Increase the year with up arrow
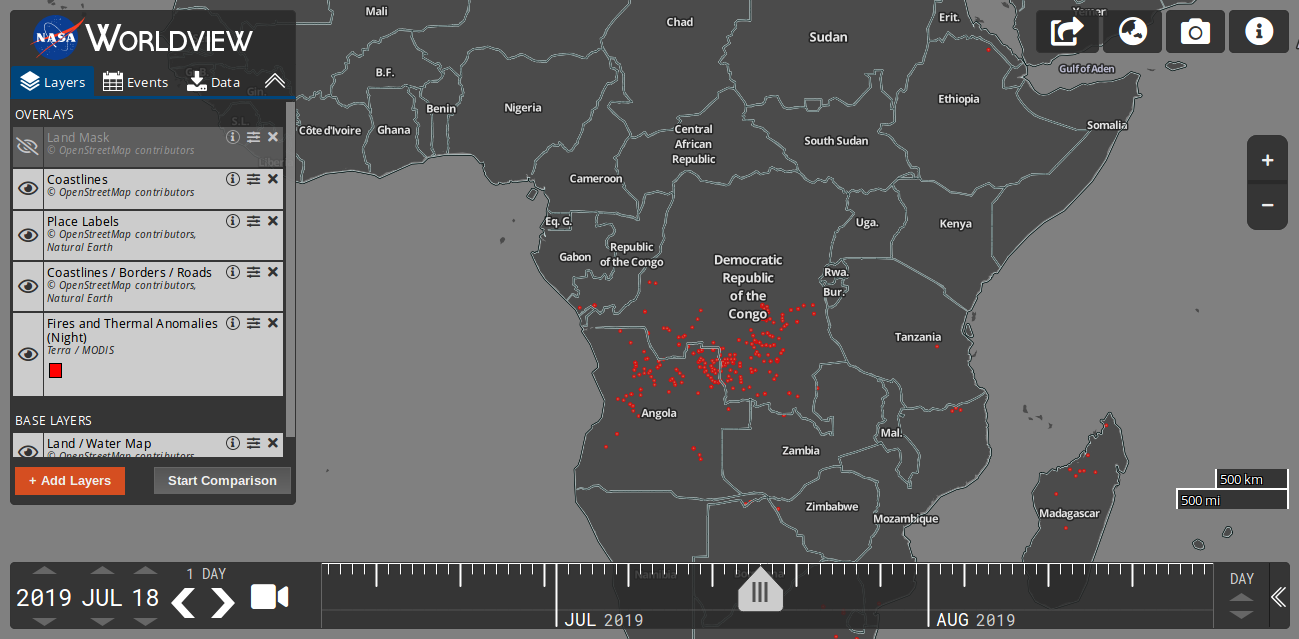The height and width of the screenshot is (639, 1299). click(x=44, y=572)
